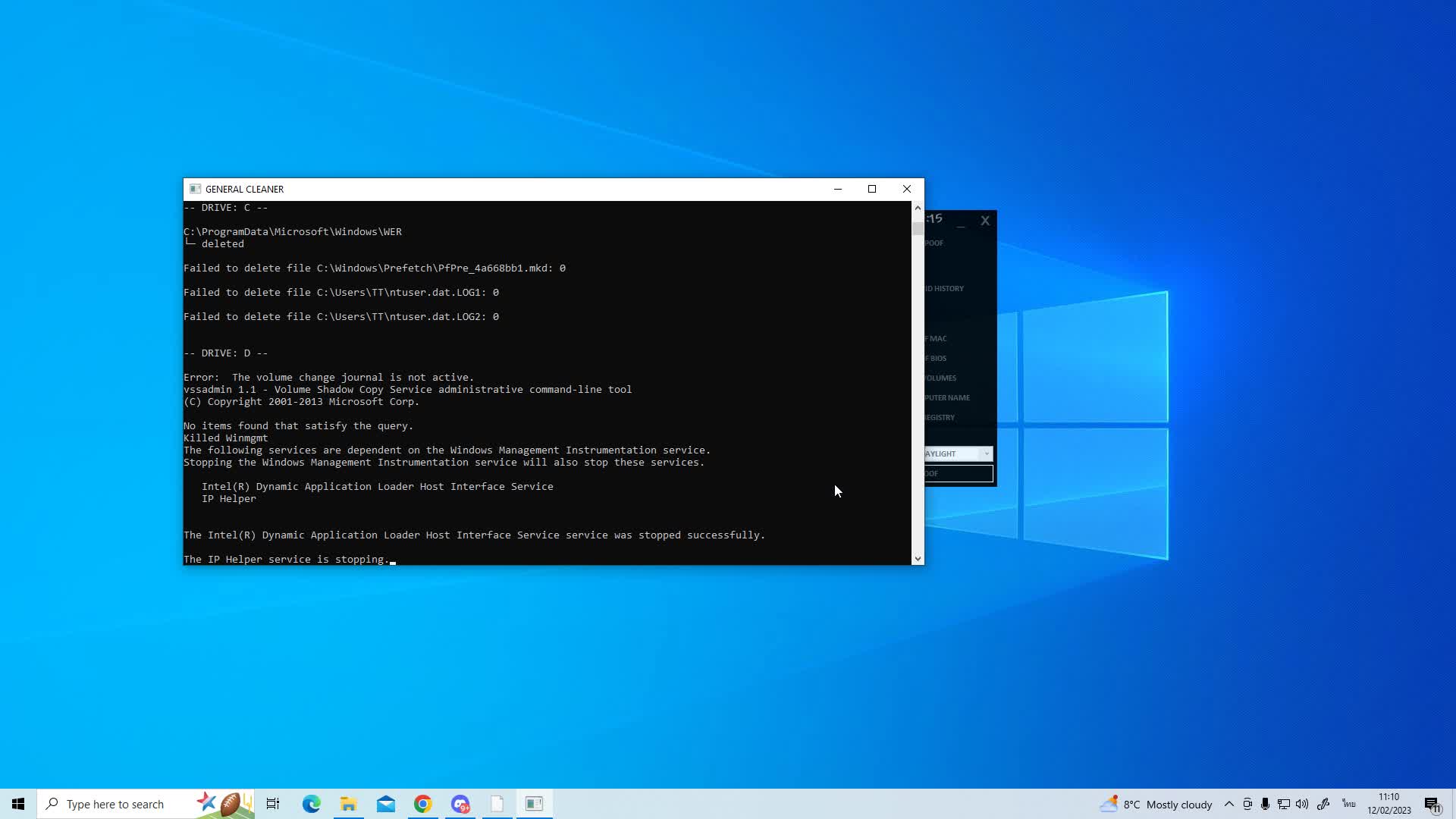The width and height of the screenshot is (1456, 819).
Task: Click the 'IP Helper' service line
Action: pos(229,499)
